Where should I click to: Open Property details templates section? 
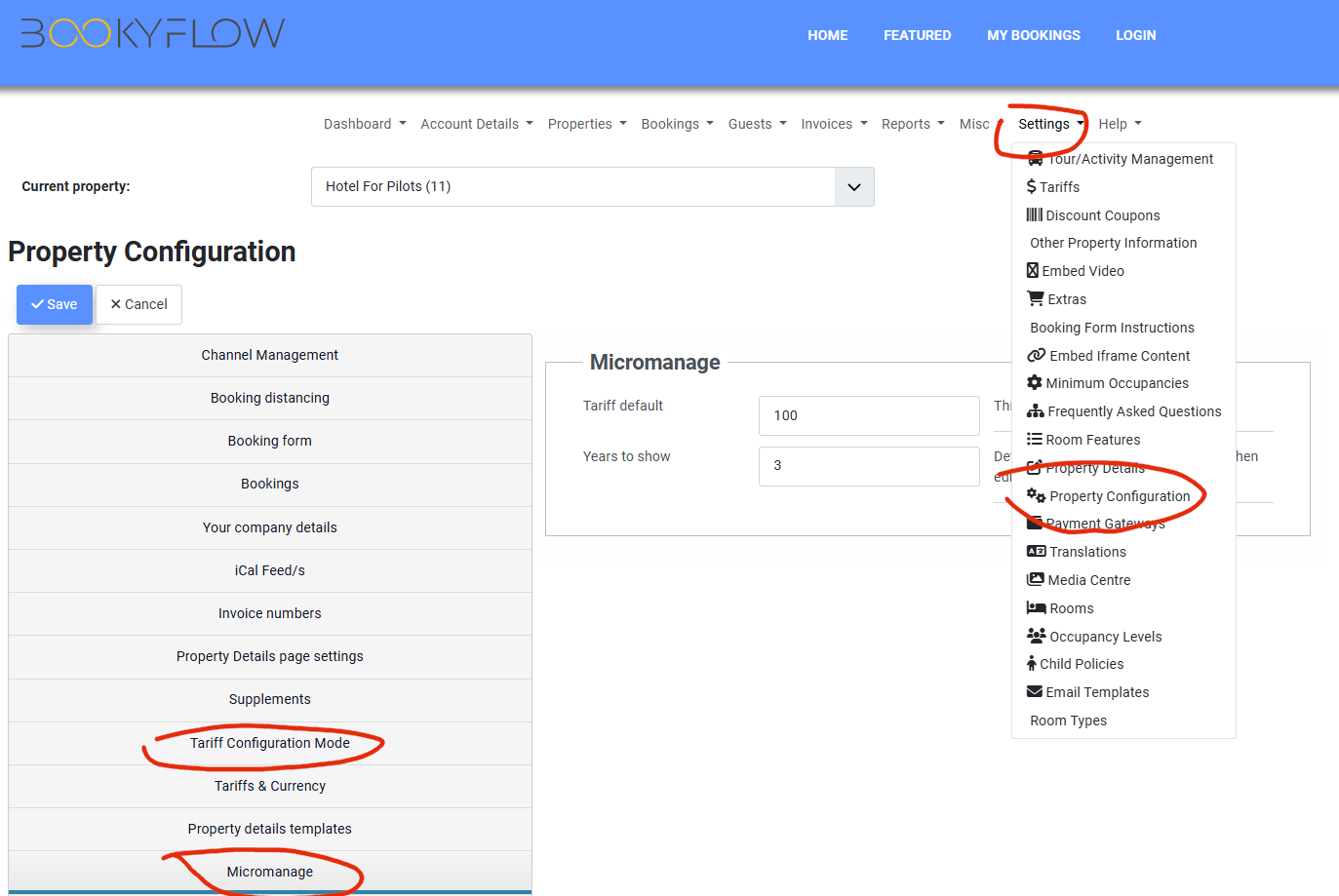[x=270, y=829]
